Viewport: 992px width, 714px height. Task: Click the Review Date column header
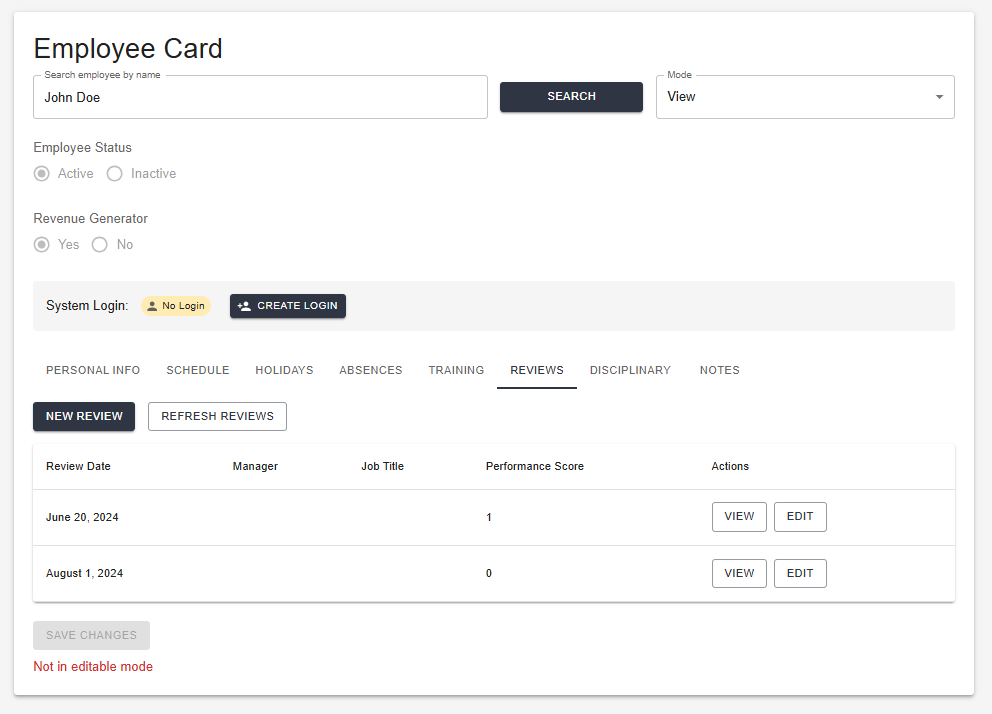click(x=78, y=467)
